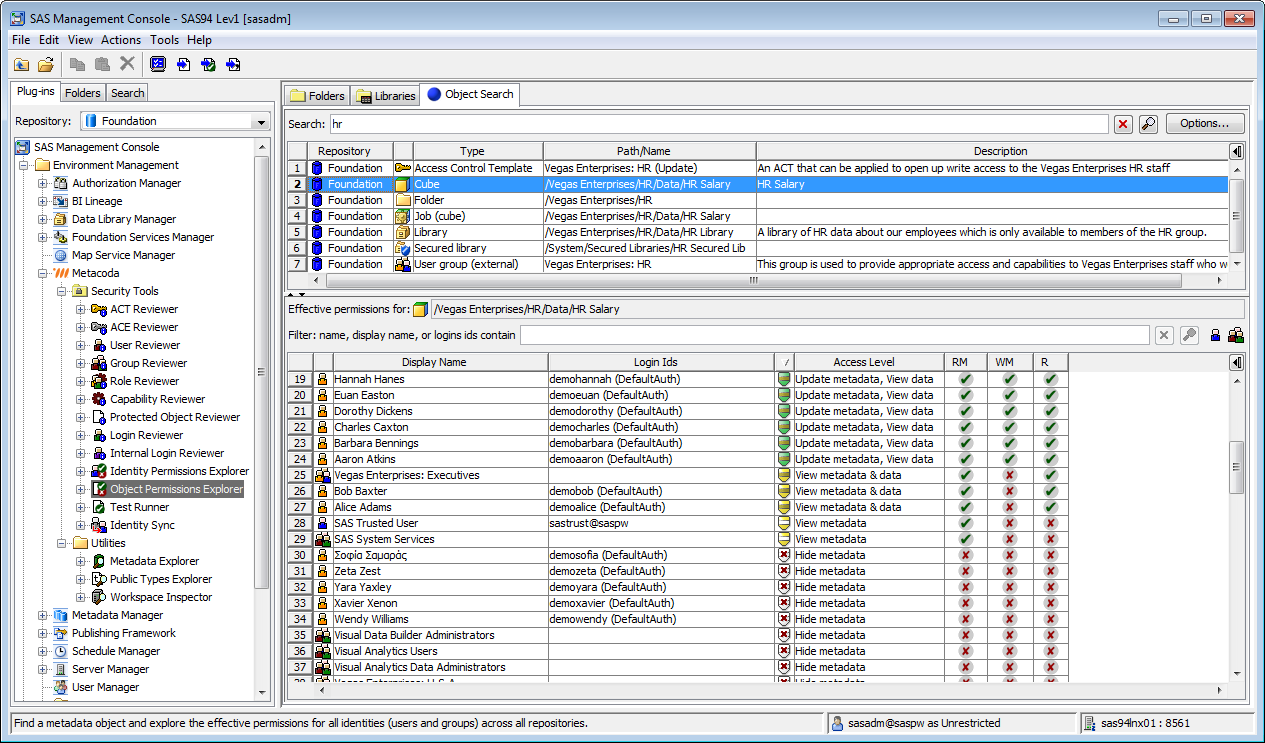The height and width of the screenshot is (743, 1265).
Task: Clear the hr search with red X
Action: [x=1124, y=124]
